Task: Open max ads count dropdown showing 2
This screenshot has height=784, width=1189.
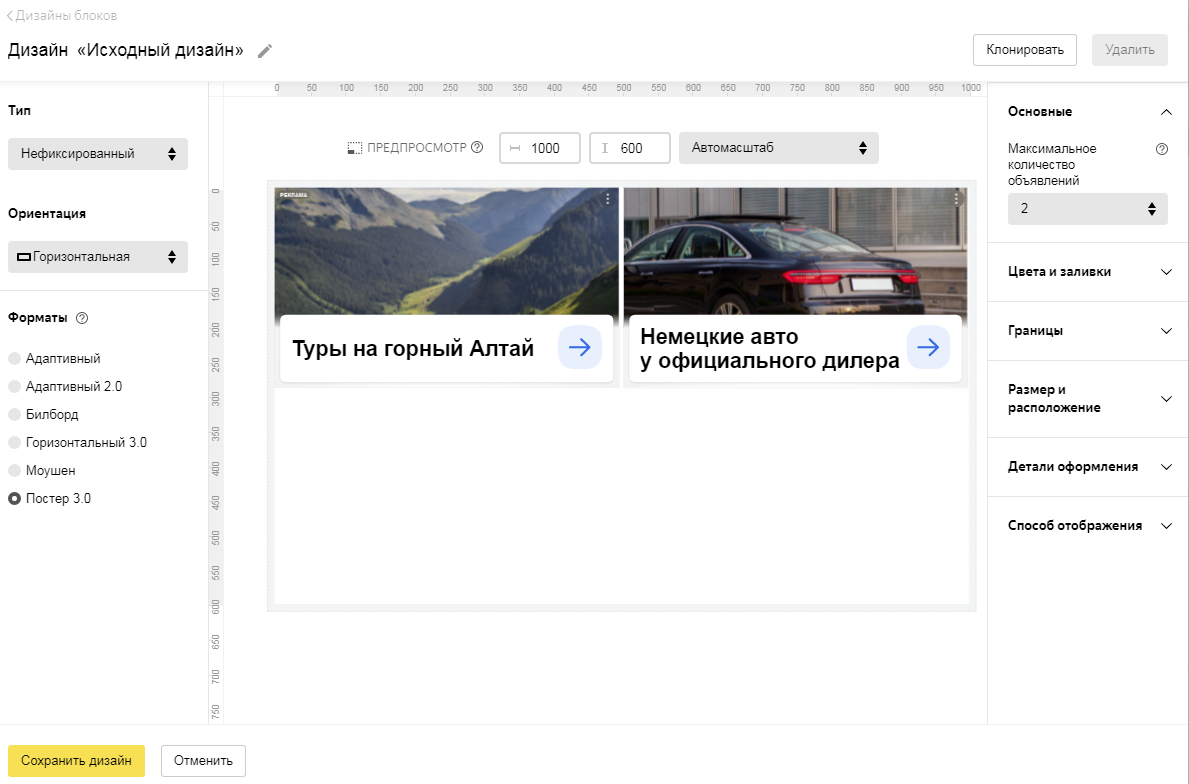Action: [1087, 209]
